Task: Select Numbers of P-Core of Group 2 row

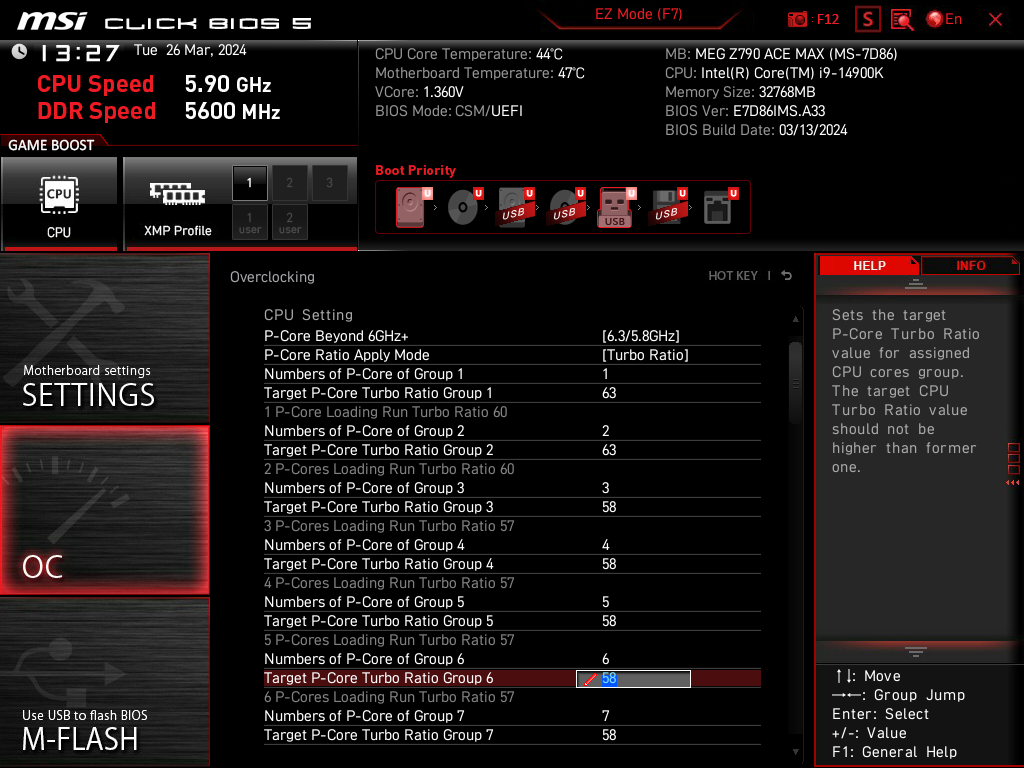Action: (x=512, y=431)
